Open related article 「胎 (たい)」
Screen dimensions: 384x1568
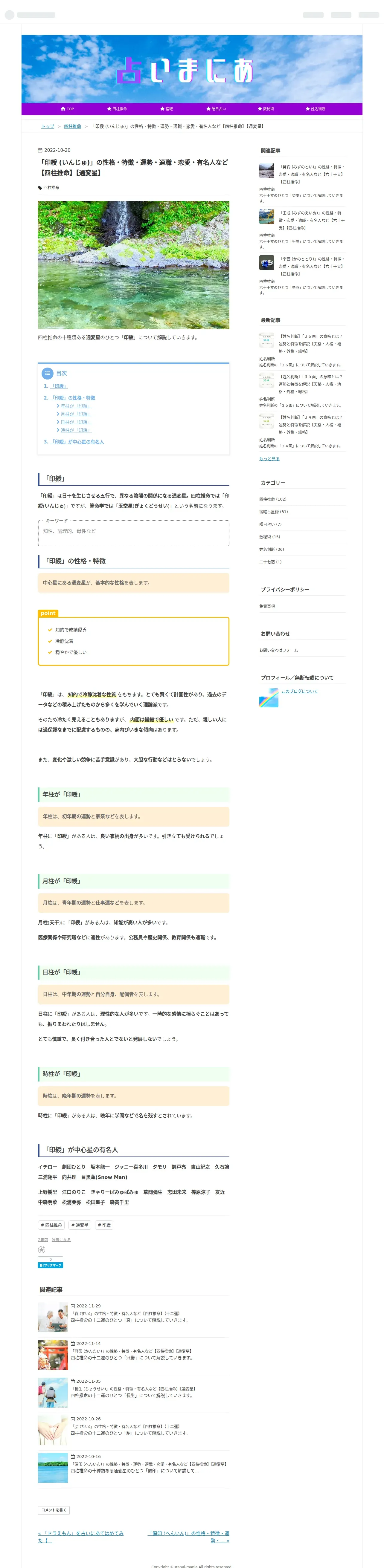tap(125, 1426)
